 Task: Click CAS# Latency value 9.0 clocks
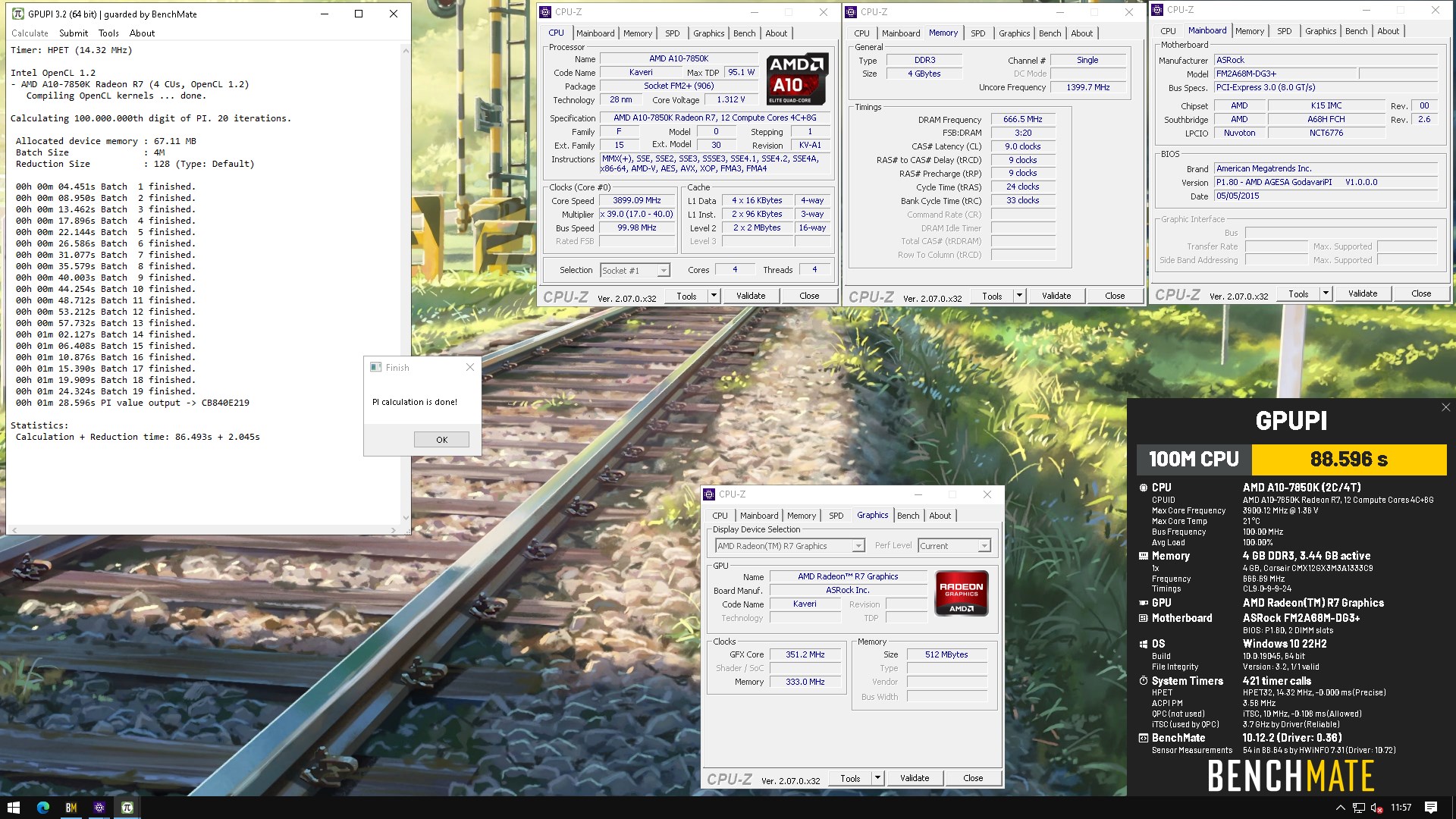1023,146
